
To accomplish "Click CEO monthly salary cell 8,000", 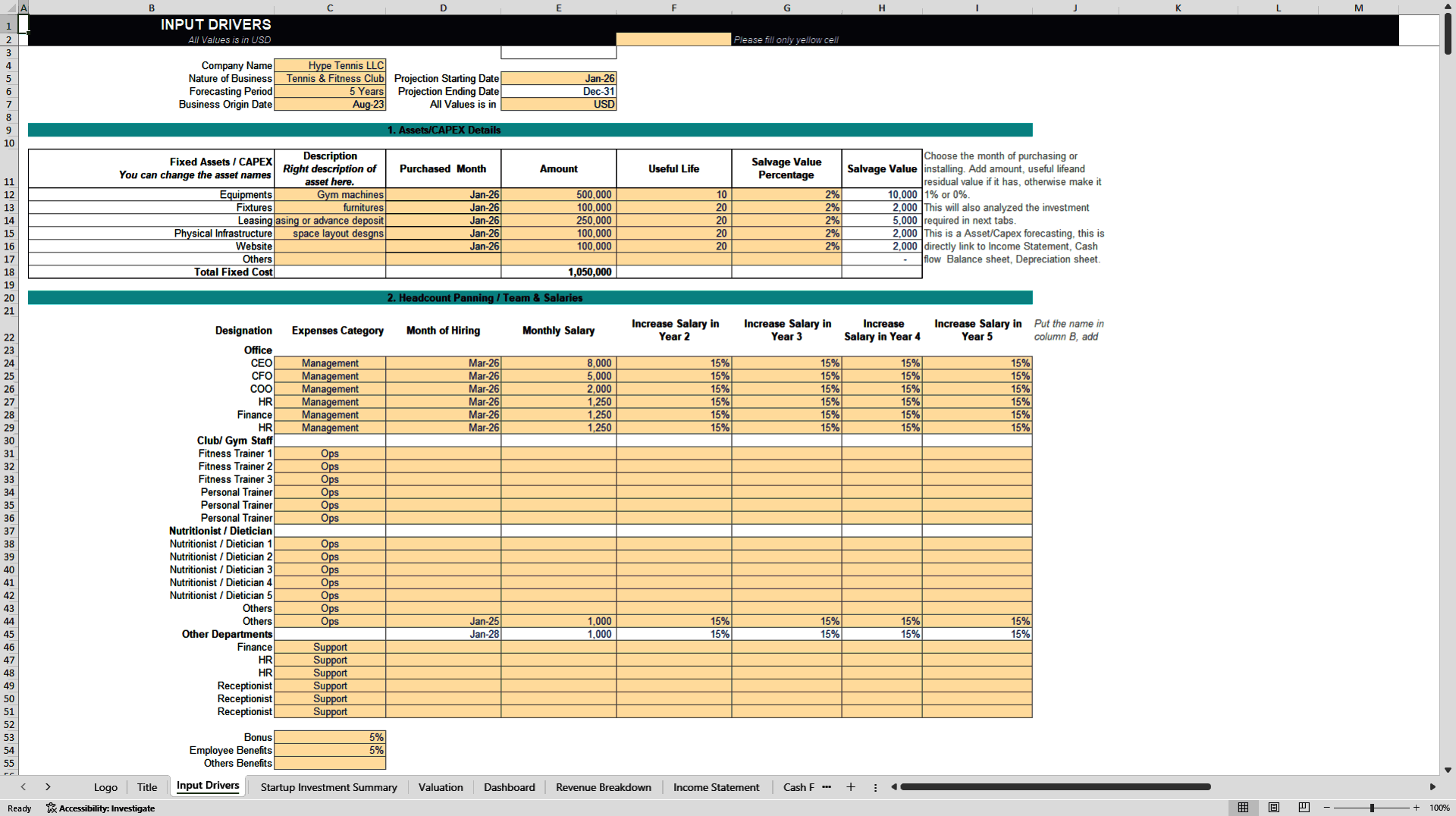I will (x=559, y=363).
